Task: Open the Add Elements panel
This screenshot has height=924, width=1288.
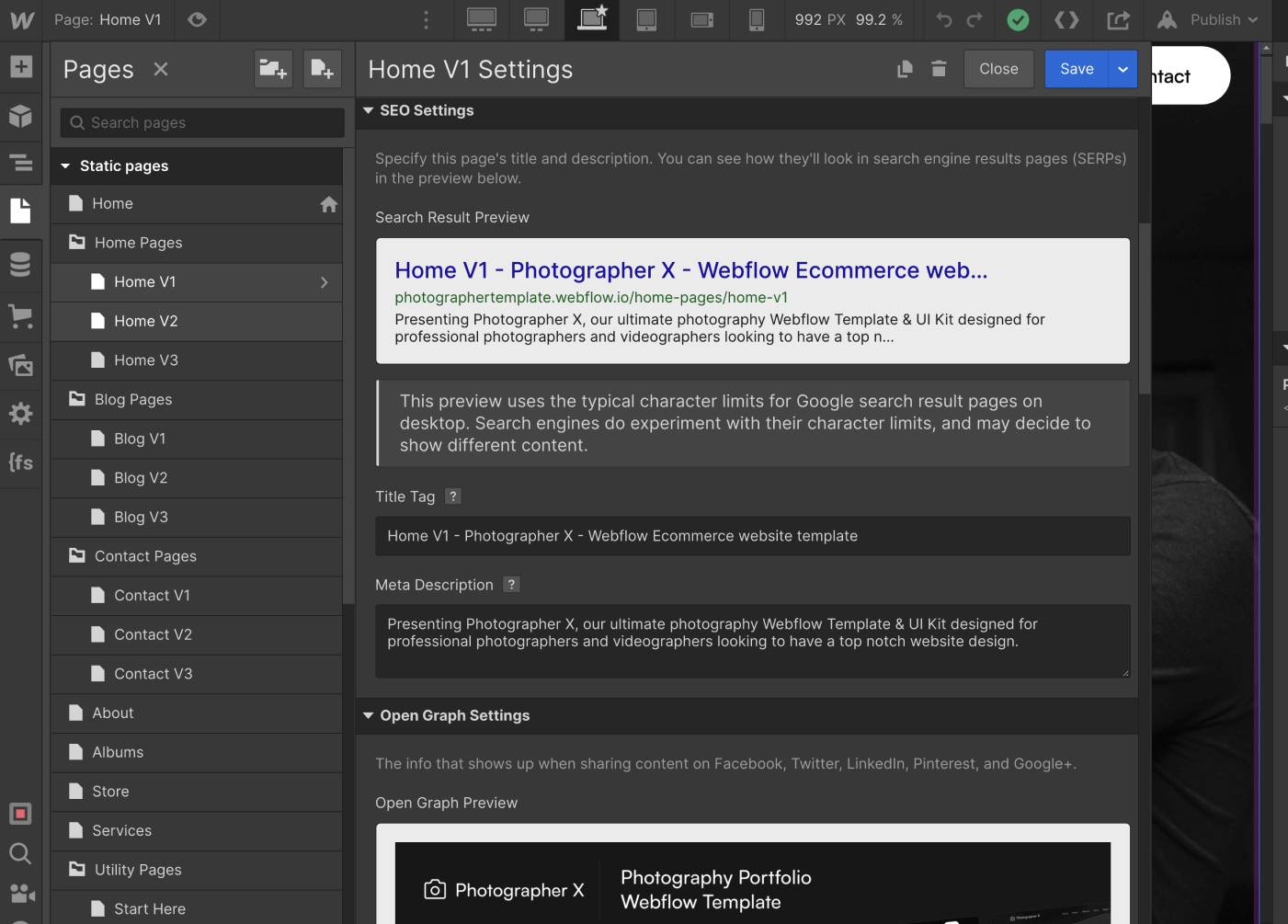Action: coord(20,66)
